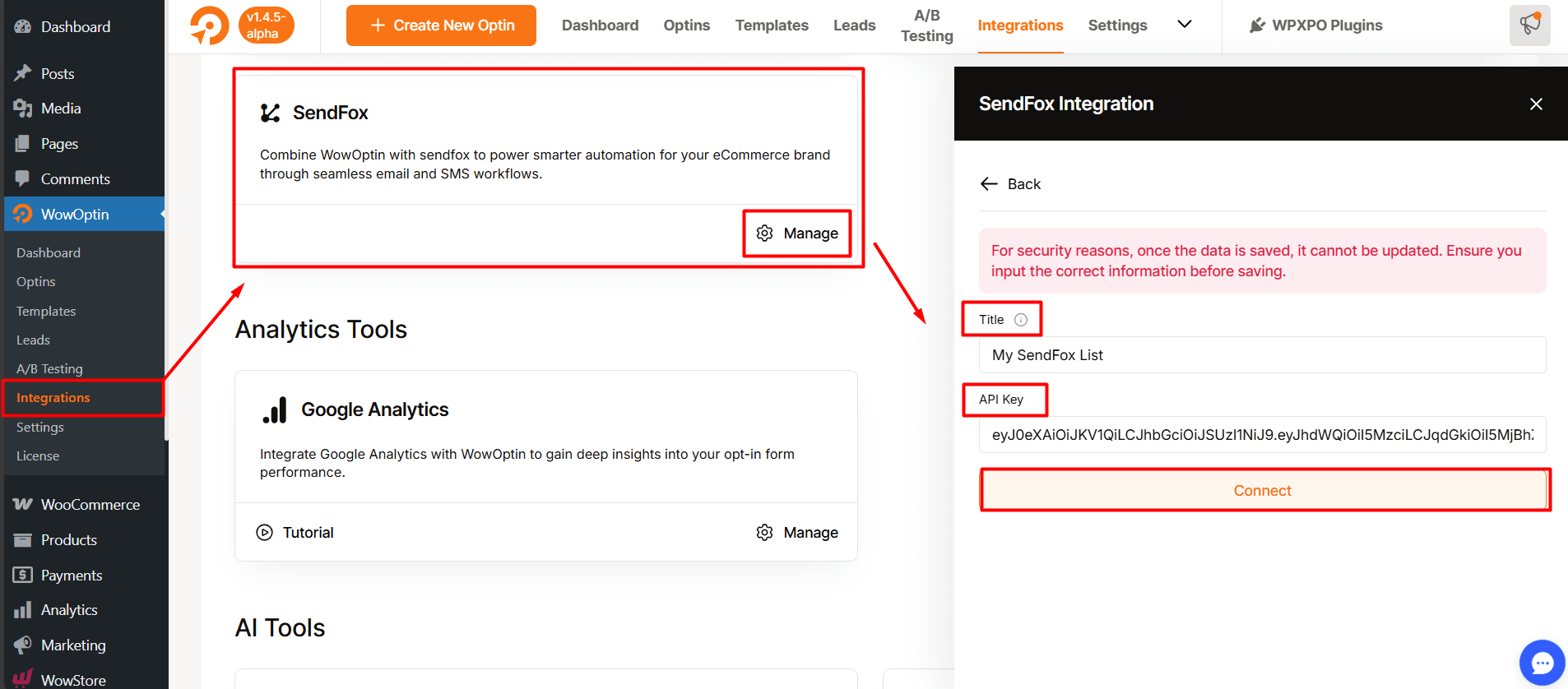Open Optins in WowOptin submenu
This screenshot has height=689, width=1568.
coord(36,281)
